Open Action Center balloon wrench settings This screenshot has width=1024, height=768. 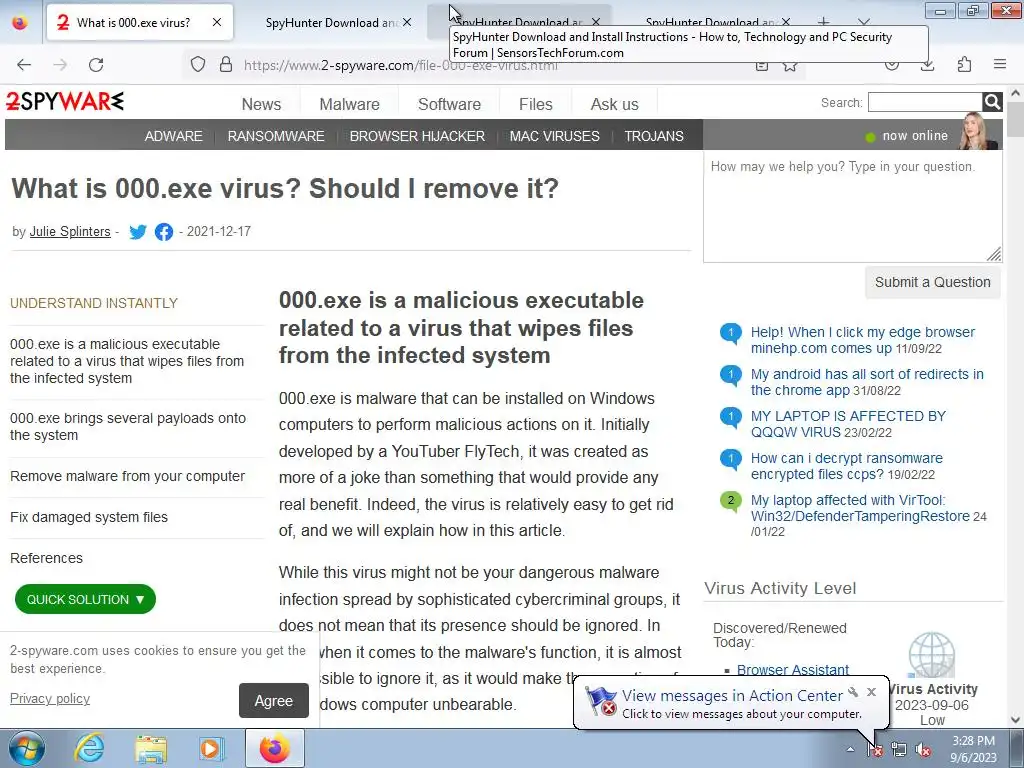point(853,692)
